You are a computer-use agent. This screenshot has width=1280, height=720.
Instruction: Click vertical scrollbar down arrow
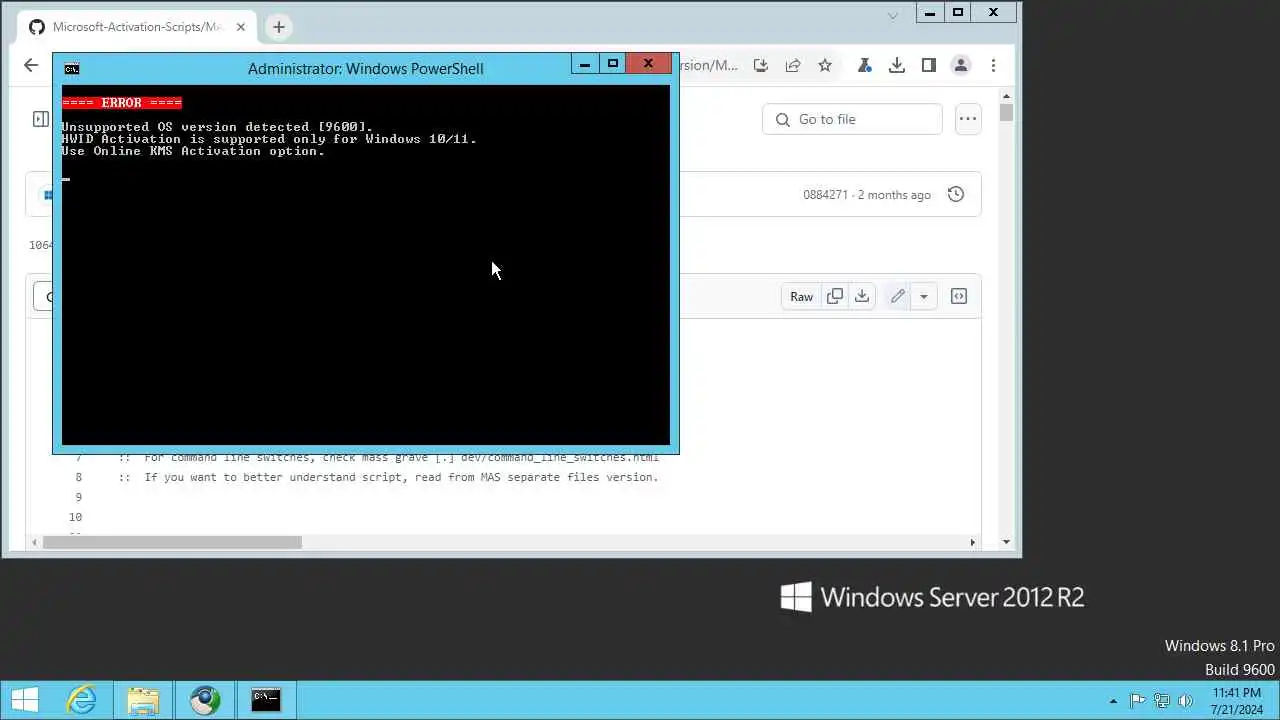pyautogui.click(x=1006, y=543)
